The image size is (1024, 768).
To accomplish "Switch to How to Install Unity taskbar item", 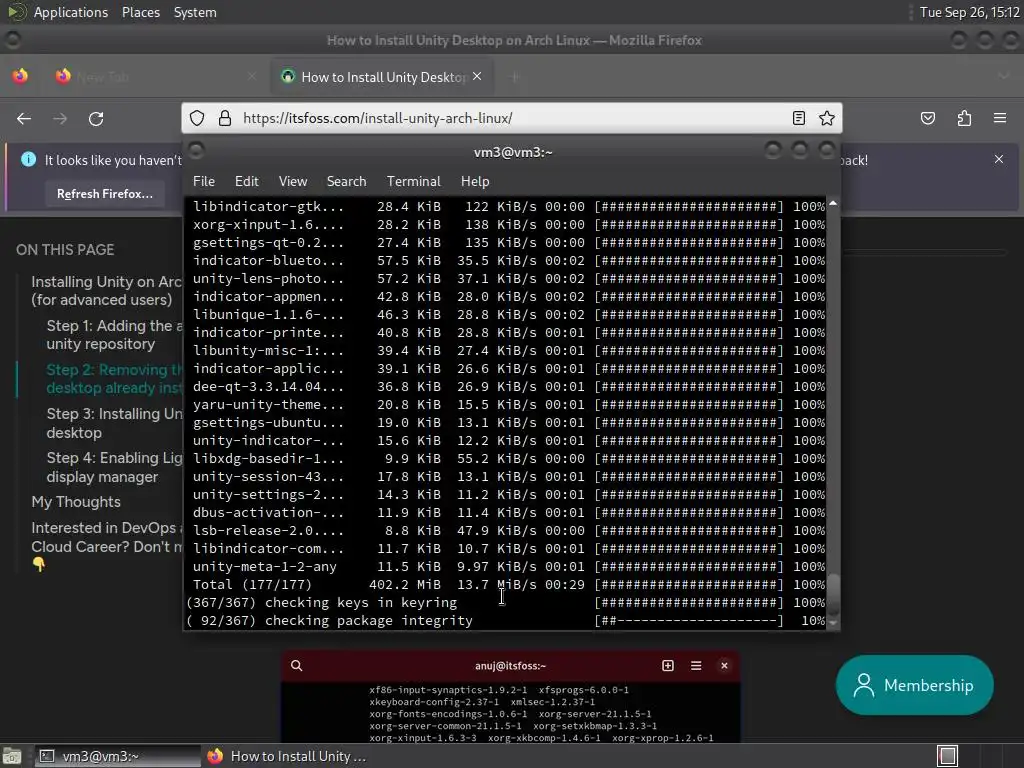I will click(287, 756).
